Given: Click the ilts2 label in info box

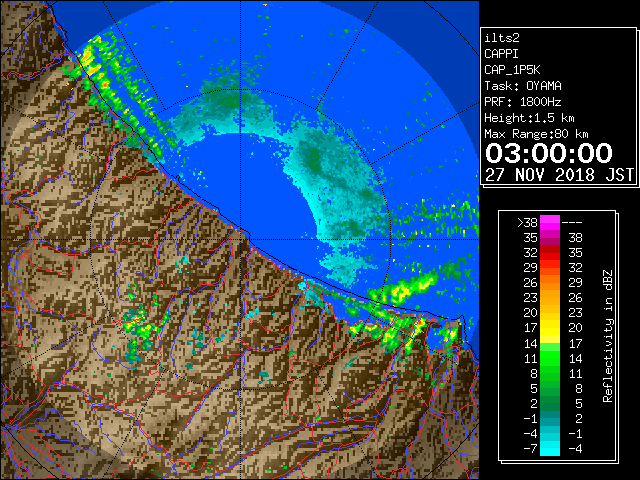Looking at the screenshot, I should click(502, 38).
